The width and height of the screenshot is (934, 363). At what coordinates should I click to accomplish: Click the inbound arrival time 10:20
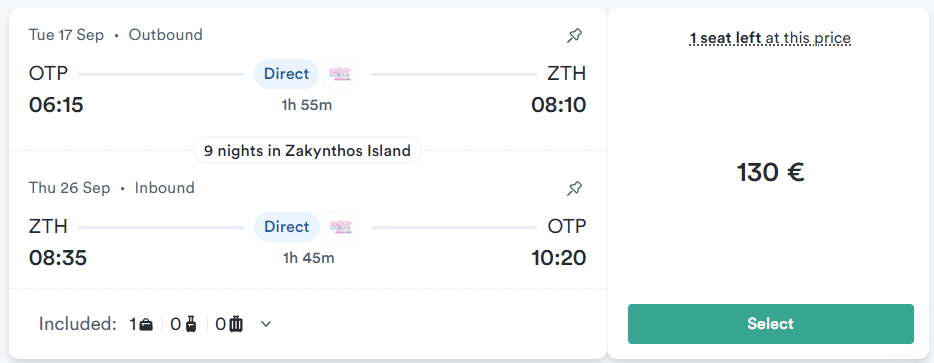[x=559, y=258]
